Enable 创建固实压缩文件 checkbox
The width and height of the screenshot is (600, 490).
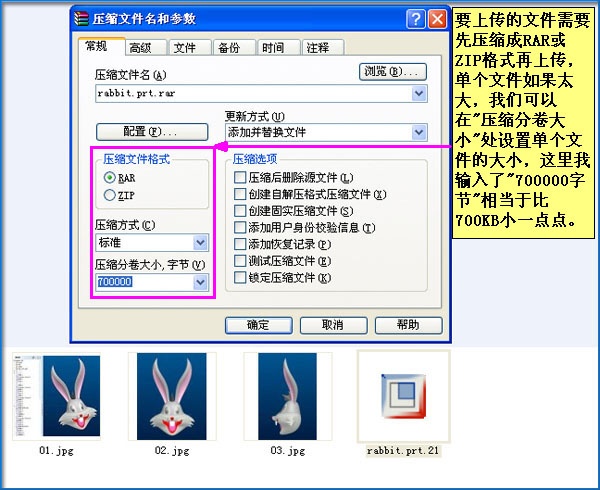[240, 211]
